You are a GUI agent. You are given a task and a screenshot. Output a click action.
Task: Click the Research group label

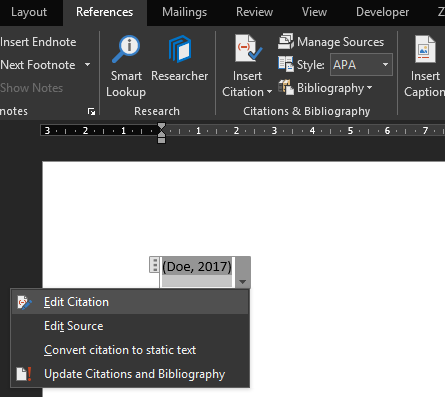[157, 111]
